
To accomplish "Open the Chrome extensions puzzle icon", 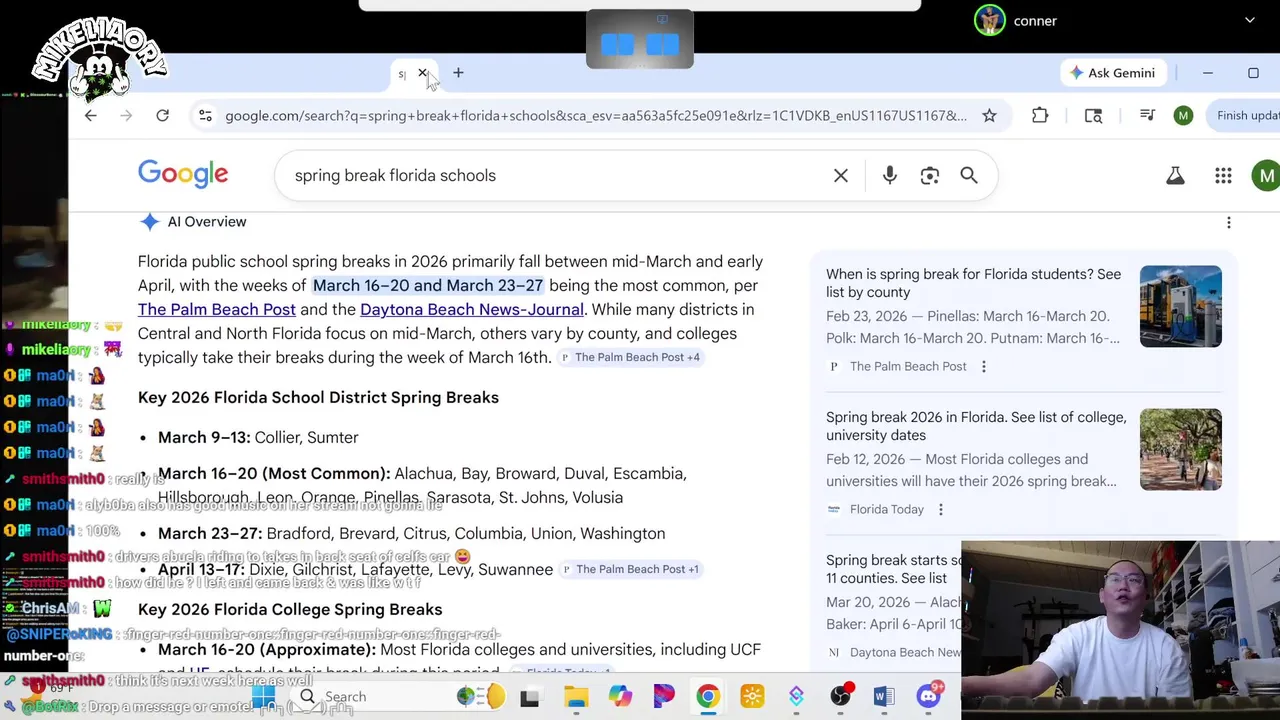I will (x=1040, y=116).
